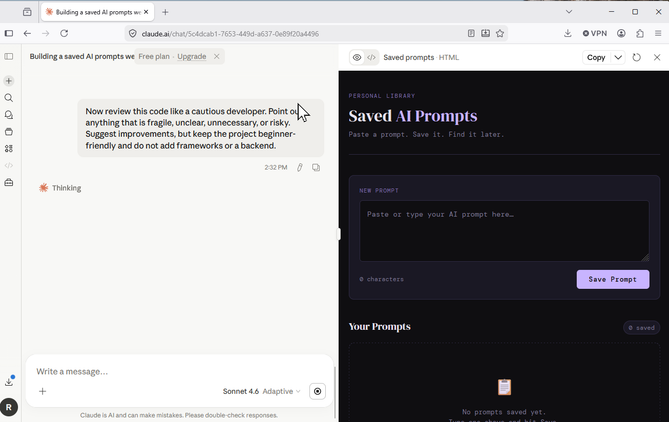The height and width of the screenshot is (422, 669).
Task: Click the chat title Building a saved AI prompts
Action: [82, 56]
